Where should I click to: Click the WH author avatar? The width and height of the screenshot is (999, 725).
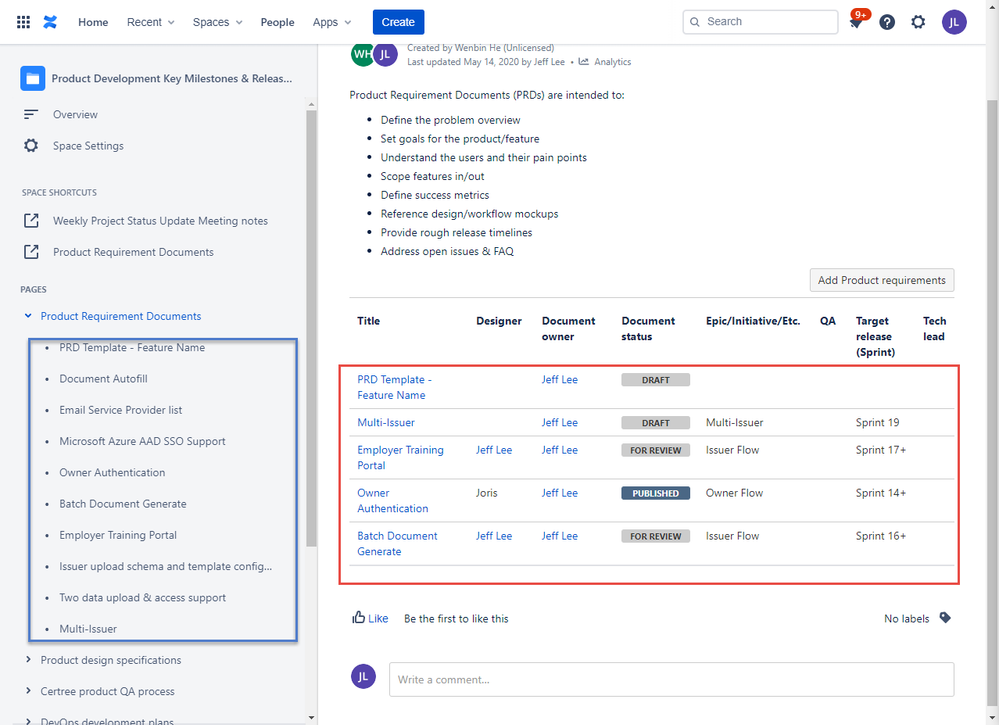coord(362,54)
